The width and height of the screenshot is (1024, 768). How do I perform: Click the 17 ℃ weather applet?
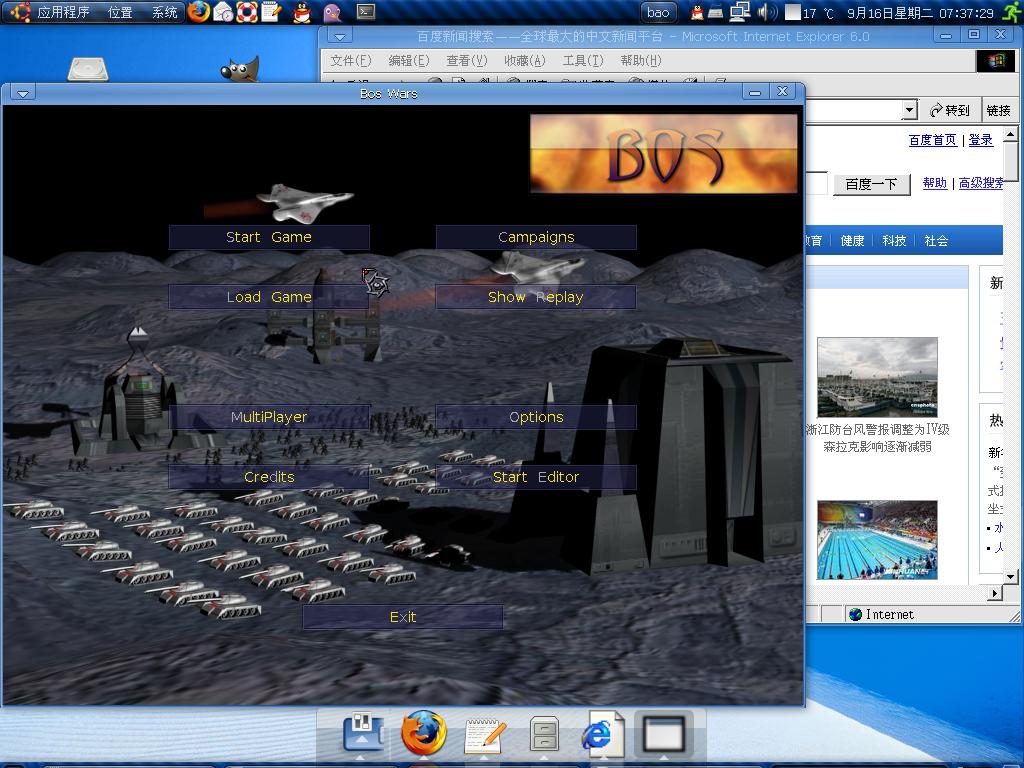(810, 12)
